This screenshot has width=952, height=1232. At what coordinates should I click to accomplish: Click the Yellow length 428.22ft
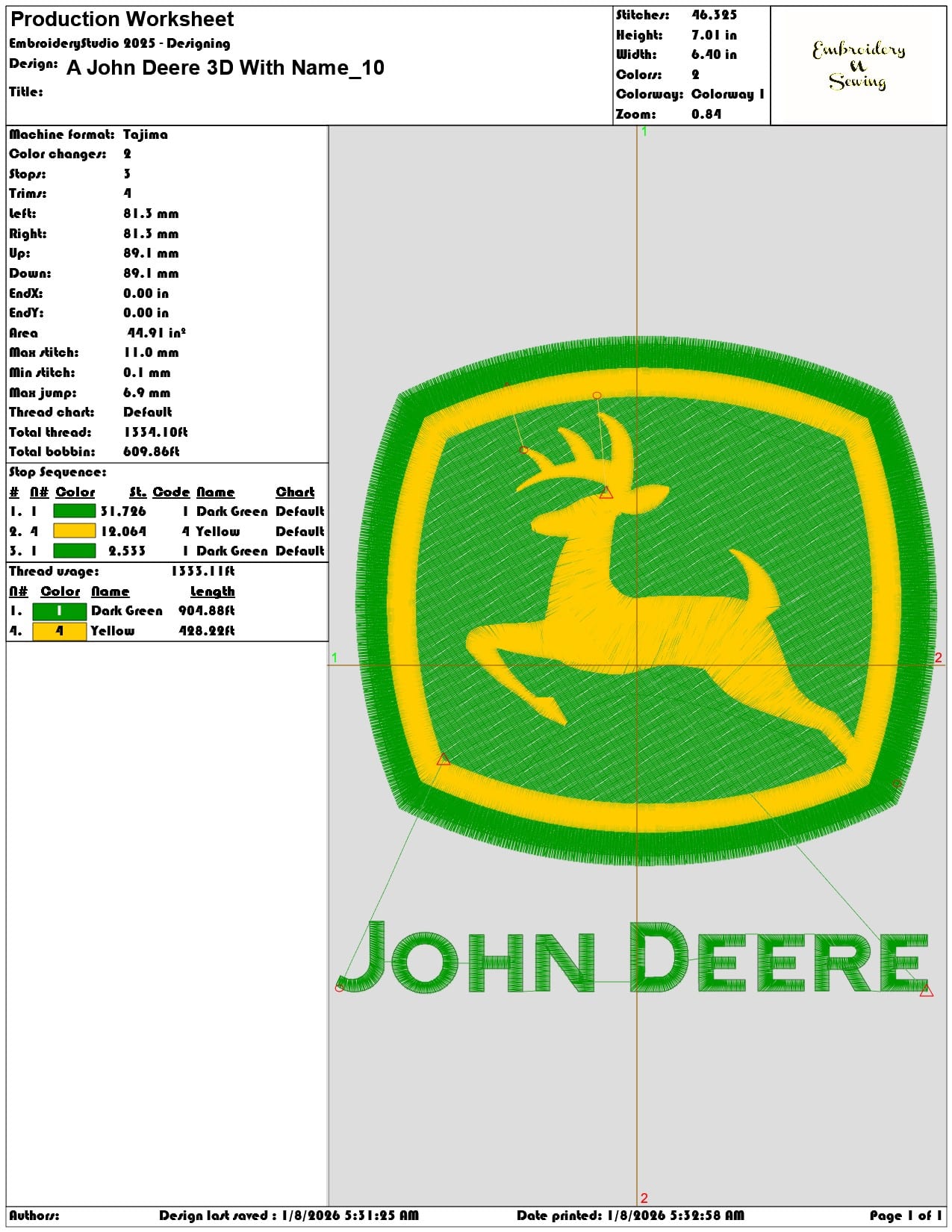(206, 631)
